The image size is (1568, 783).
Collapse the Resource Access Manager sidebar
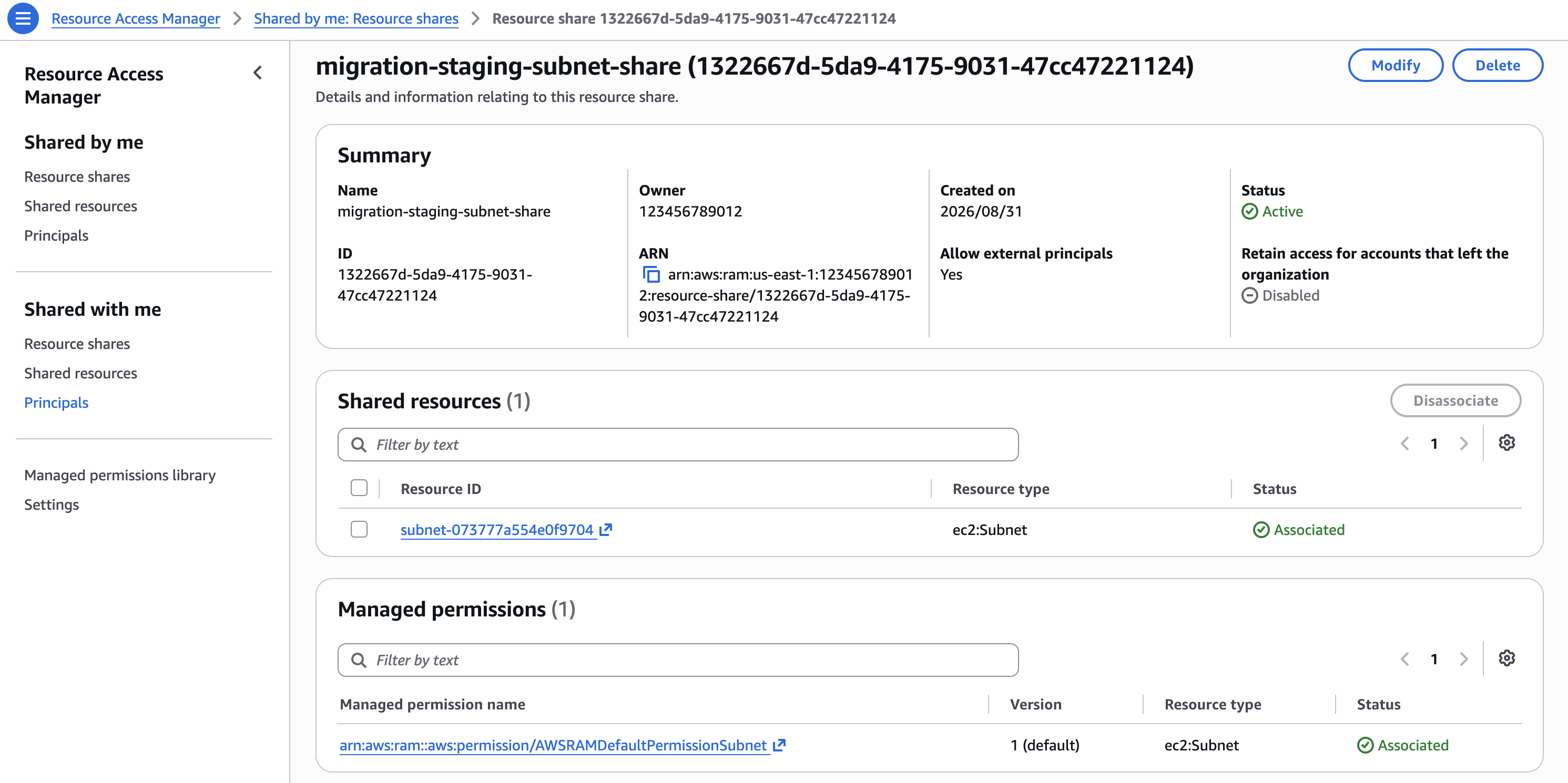pos(258,73)
